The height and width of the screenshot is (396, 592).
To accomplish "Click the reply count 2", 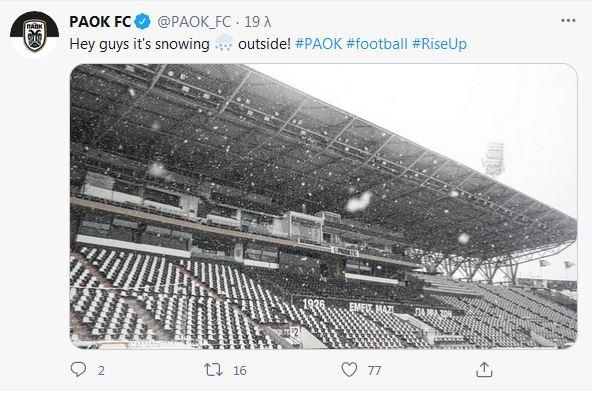I will tap(101, 370).
